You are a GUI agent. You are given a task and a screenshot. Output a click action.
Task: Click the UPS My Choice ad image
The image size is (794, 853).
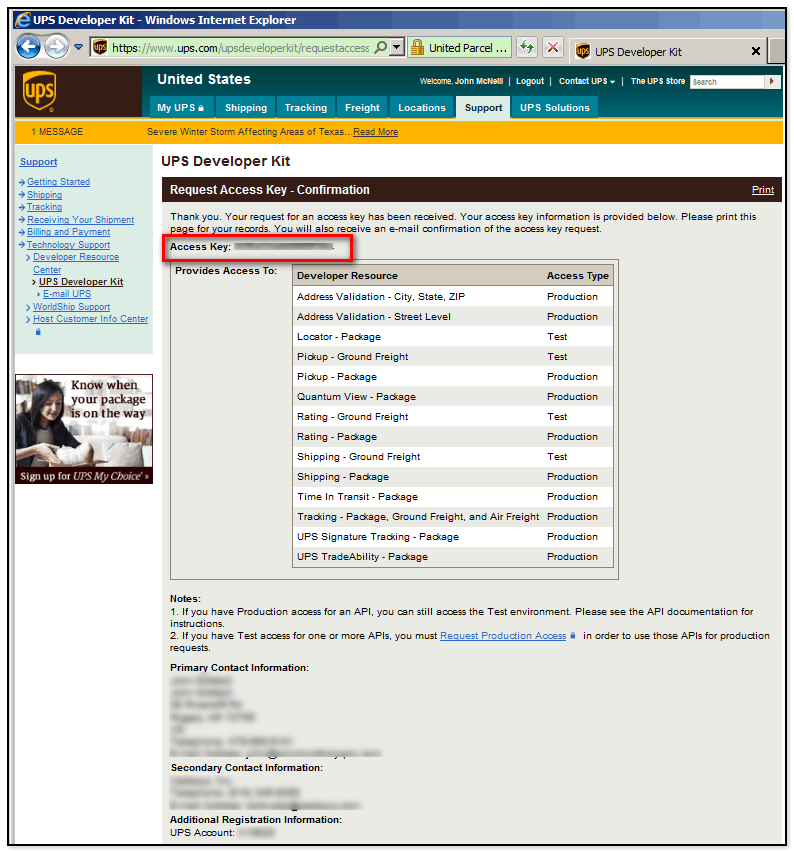coord(84,429)
